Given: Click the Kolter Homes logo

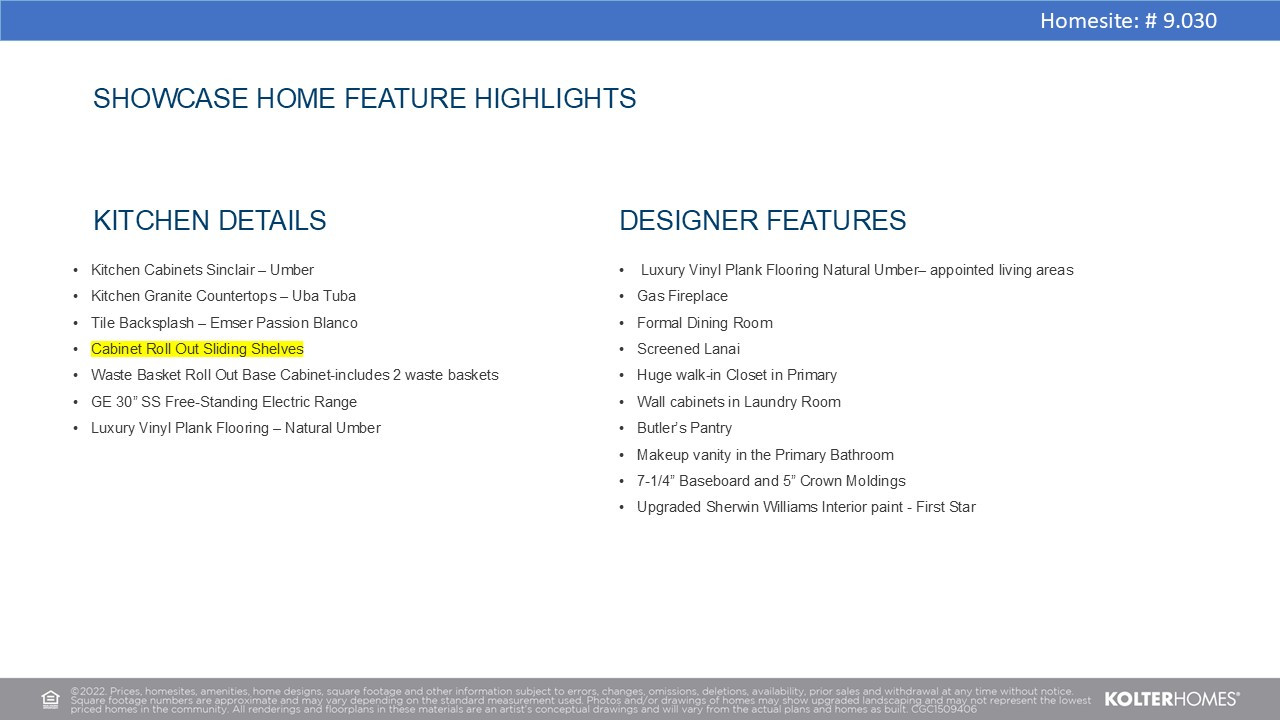Looking at the screenshot, I should point(1171,699).
